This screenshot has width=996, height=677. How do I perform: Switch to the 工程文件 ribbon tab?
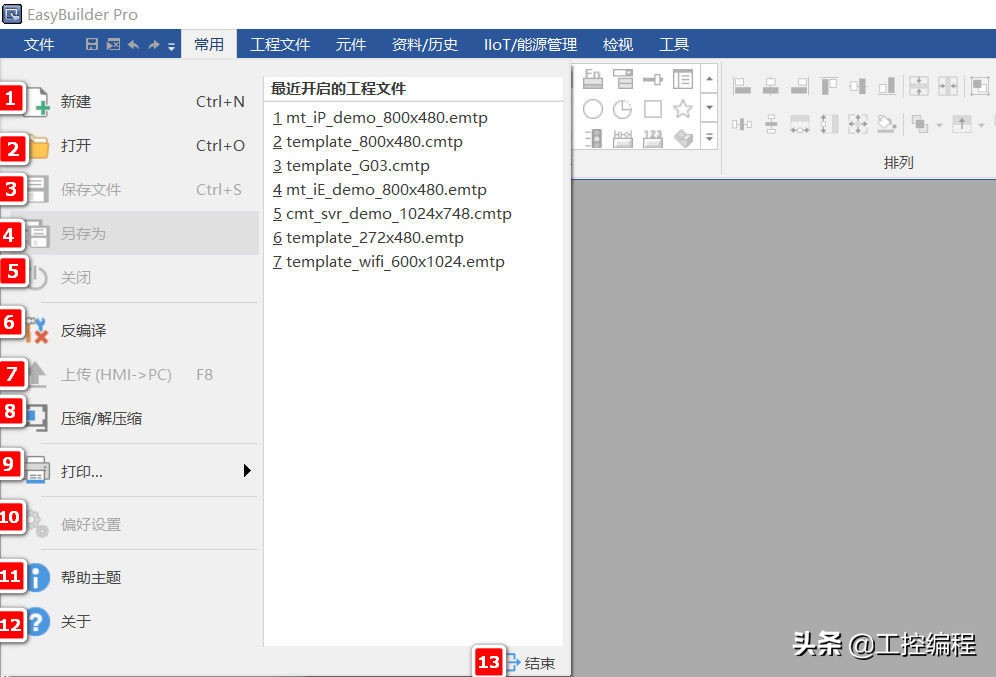coord(279,44)
